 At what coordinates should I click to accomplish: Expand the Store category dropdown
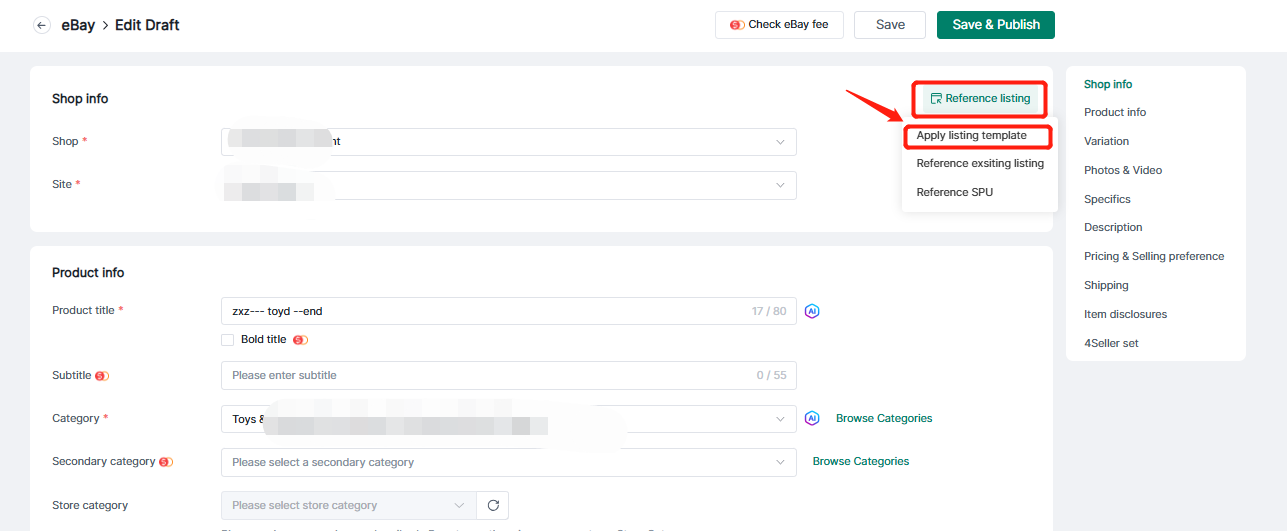348,505
